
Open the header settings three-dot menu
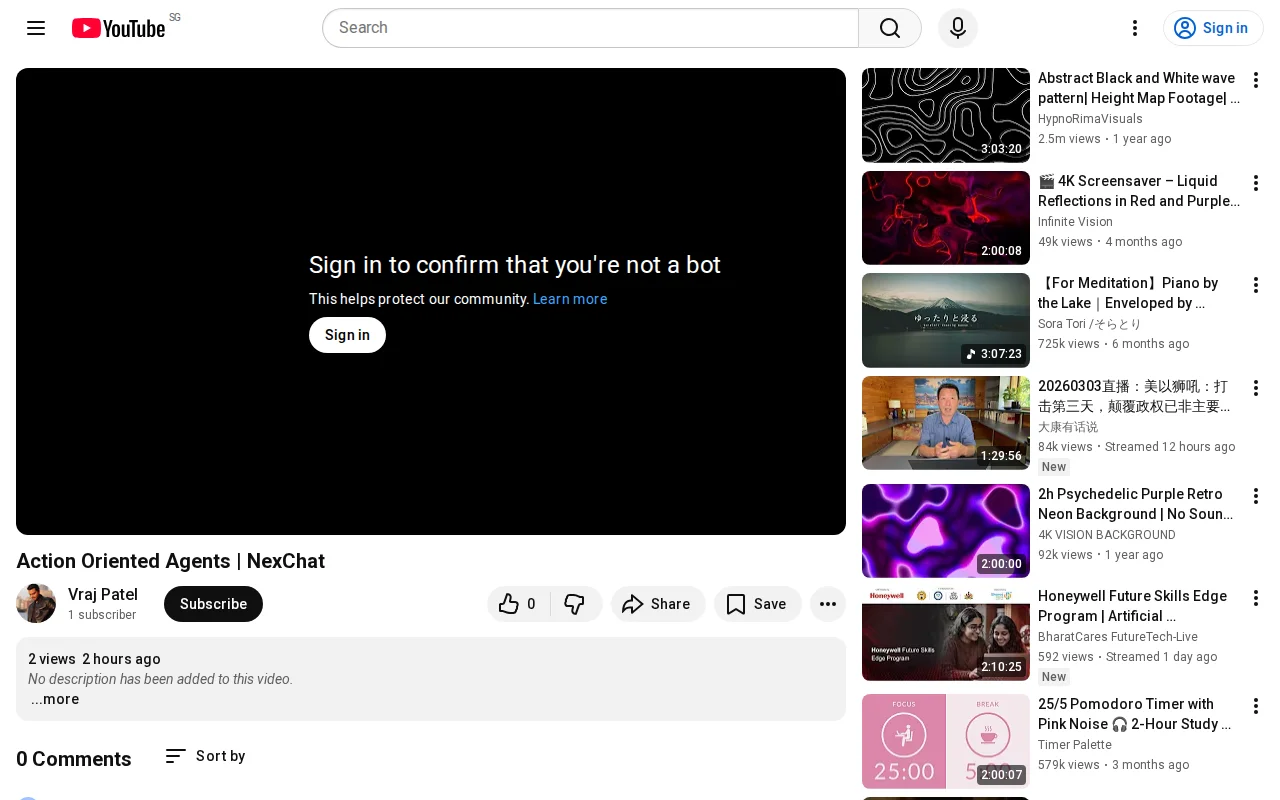pos(1135,28)
